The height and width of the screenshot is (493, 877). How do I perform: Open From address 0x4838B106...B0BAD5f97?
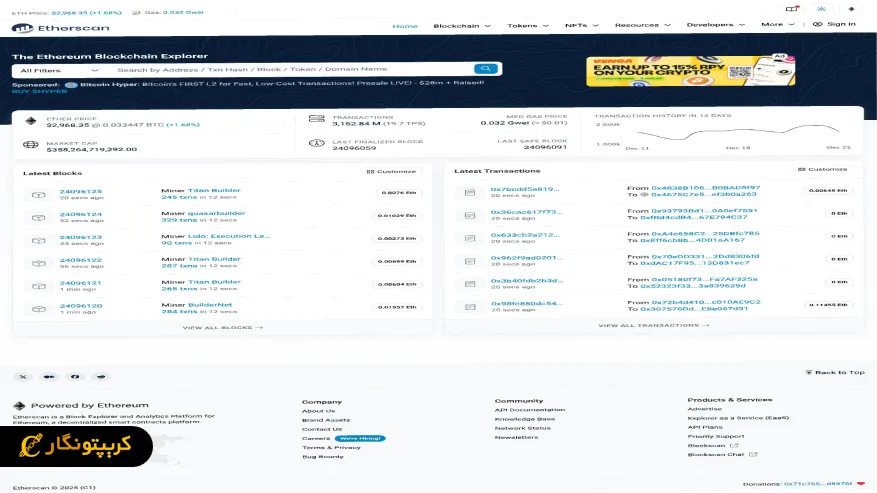[x=706, y=188]
